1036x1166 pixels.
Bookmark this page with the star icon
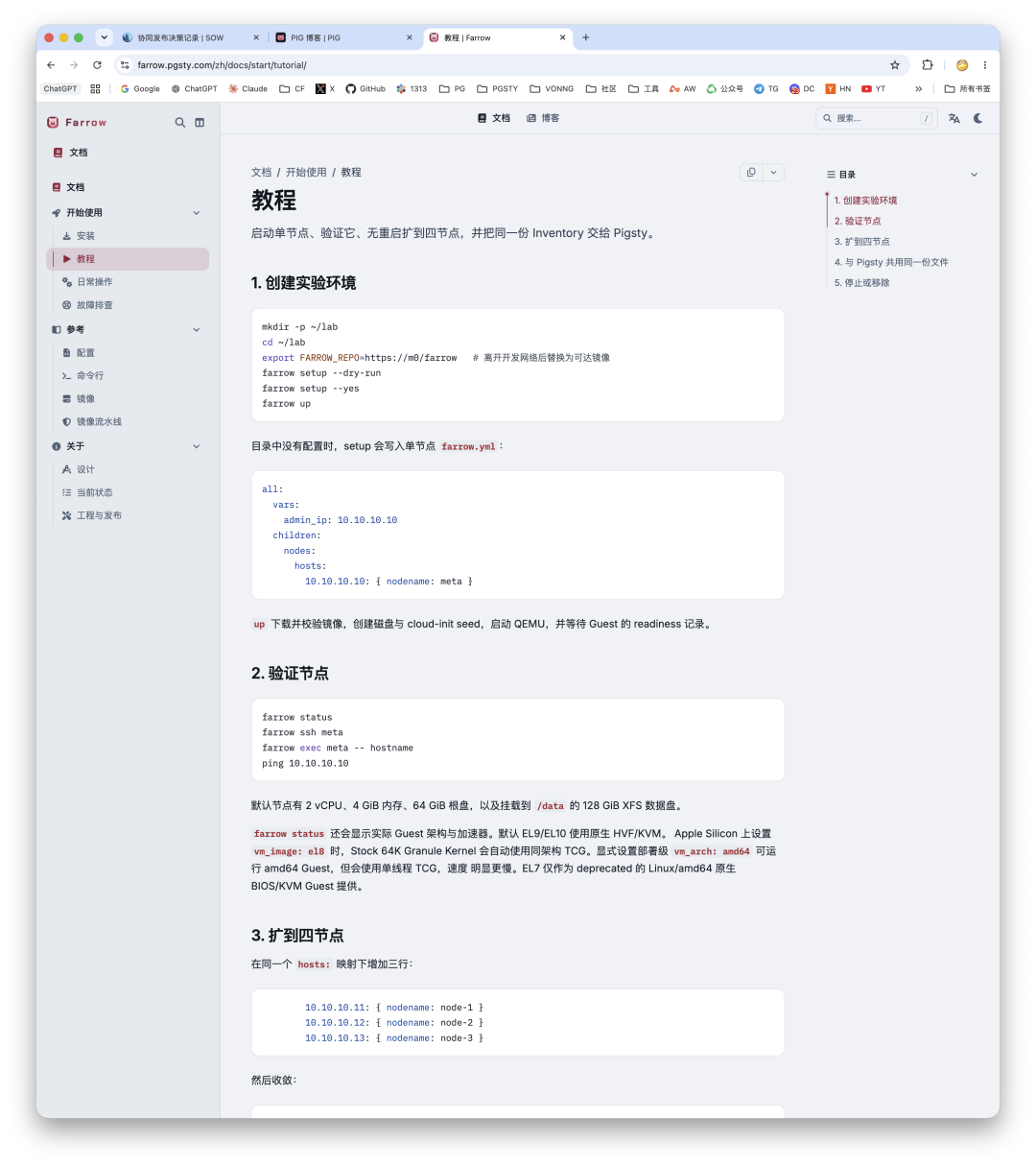point(895,65)
